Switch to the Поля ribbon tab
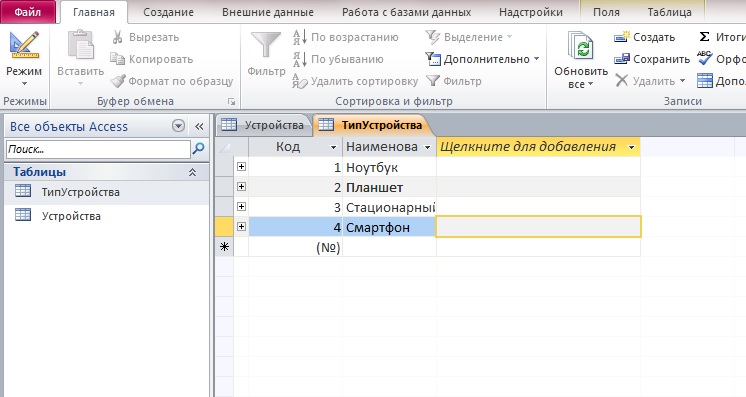 click(x=606, y=12)
